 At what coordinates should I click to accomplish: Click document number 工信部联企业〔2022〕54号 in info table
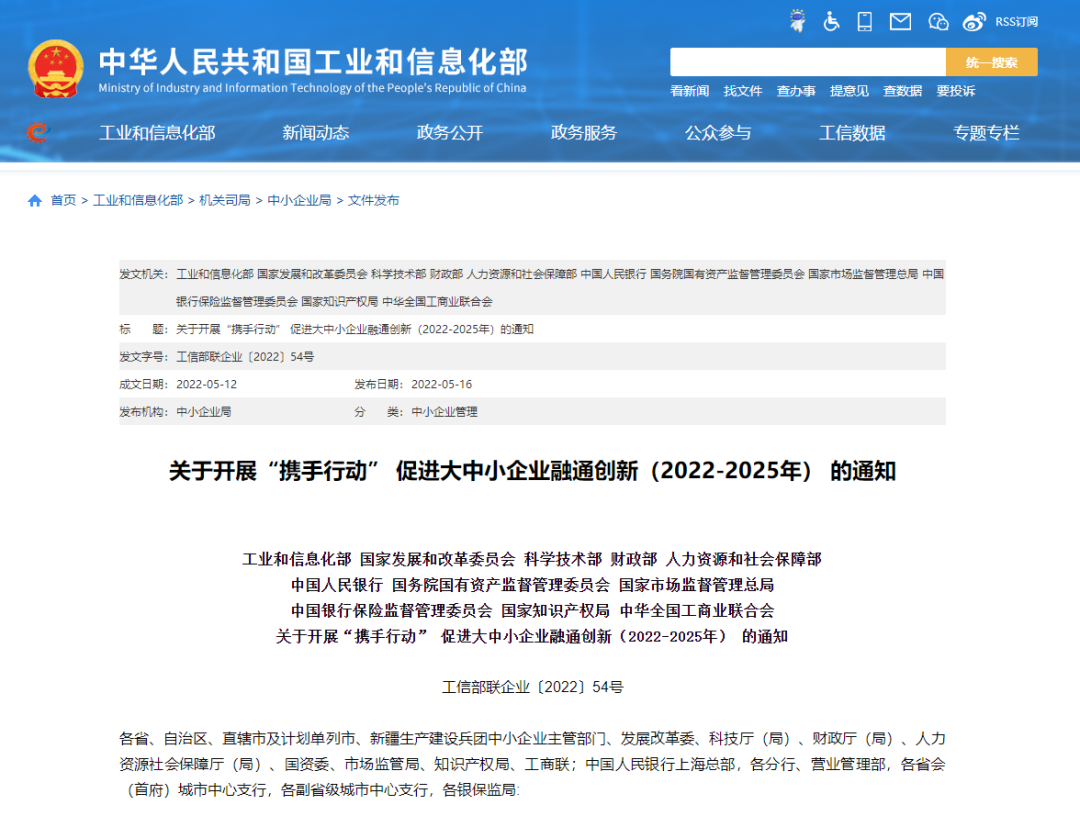coord(245,357)
